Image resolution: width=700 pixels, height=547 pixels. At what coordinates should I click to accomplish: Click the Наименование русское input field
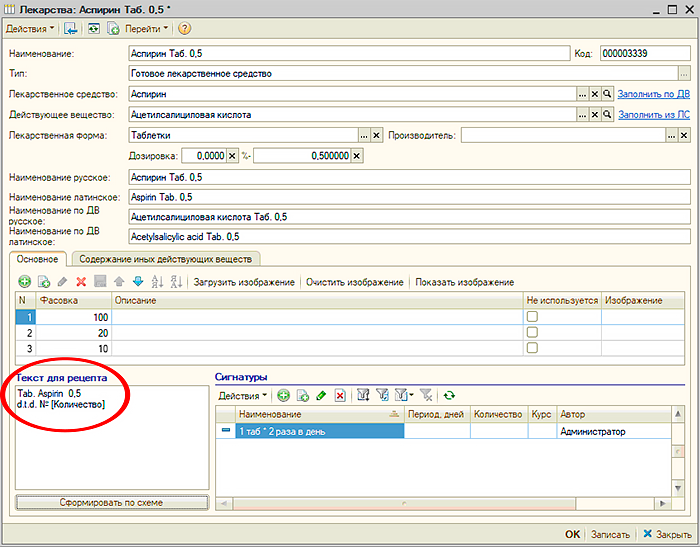pyautogui.click(x=409, y=177)
